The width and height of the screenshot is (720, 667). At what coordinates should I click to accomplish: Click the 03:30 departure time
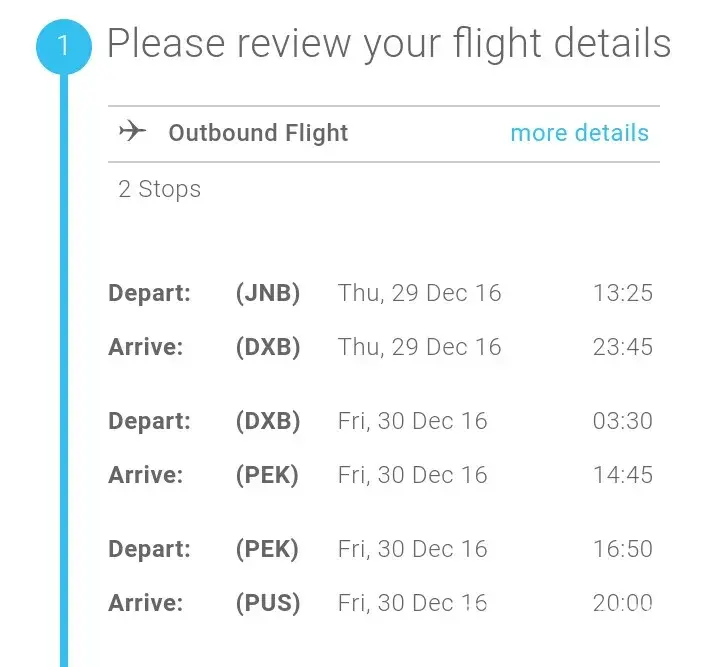point(622,421)
